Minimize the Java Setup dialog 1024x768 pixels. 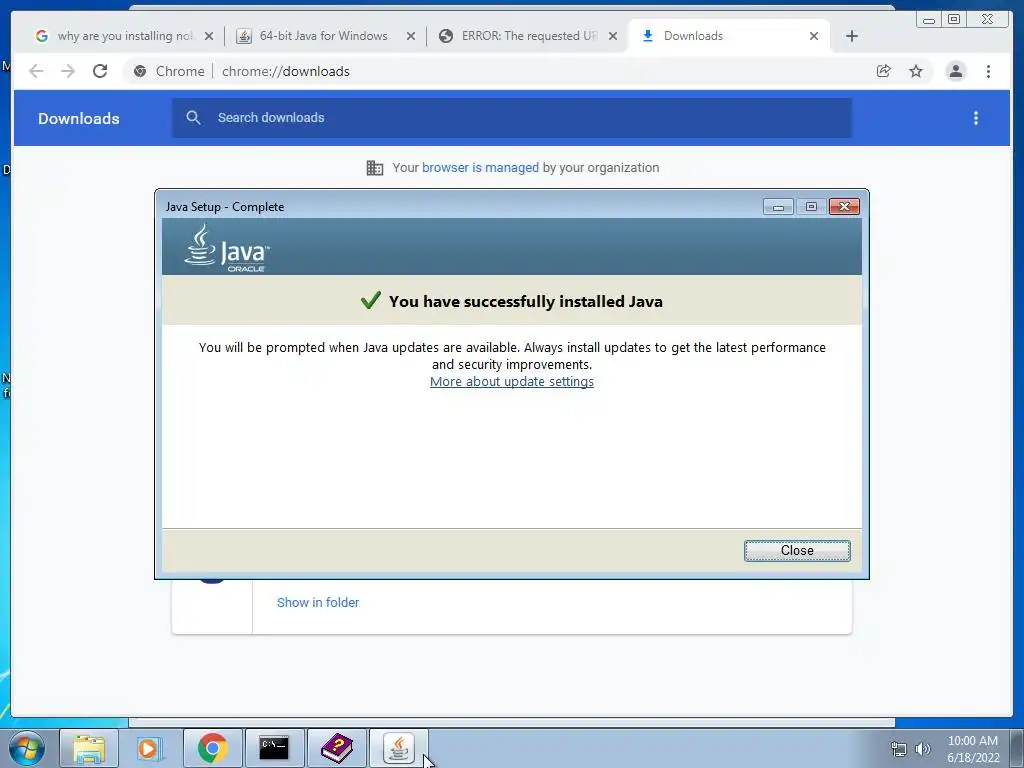[778, 207]
